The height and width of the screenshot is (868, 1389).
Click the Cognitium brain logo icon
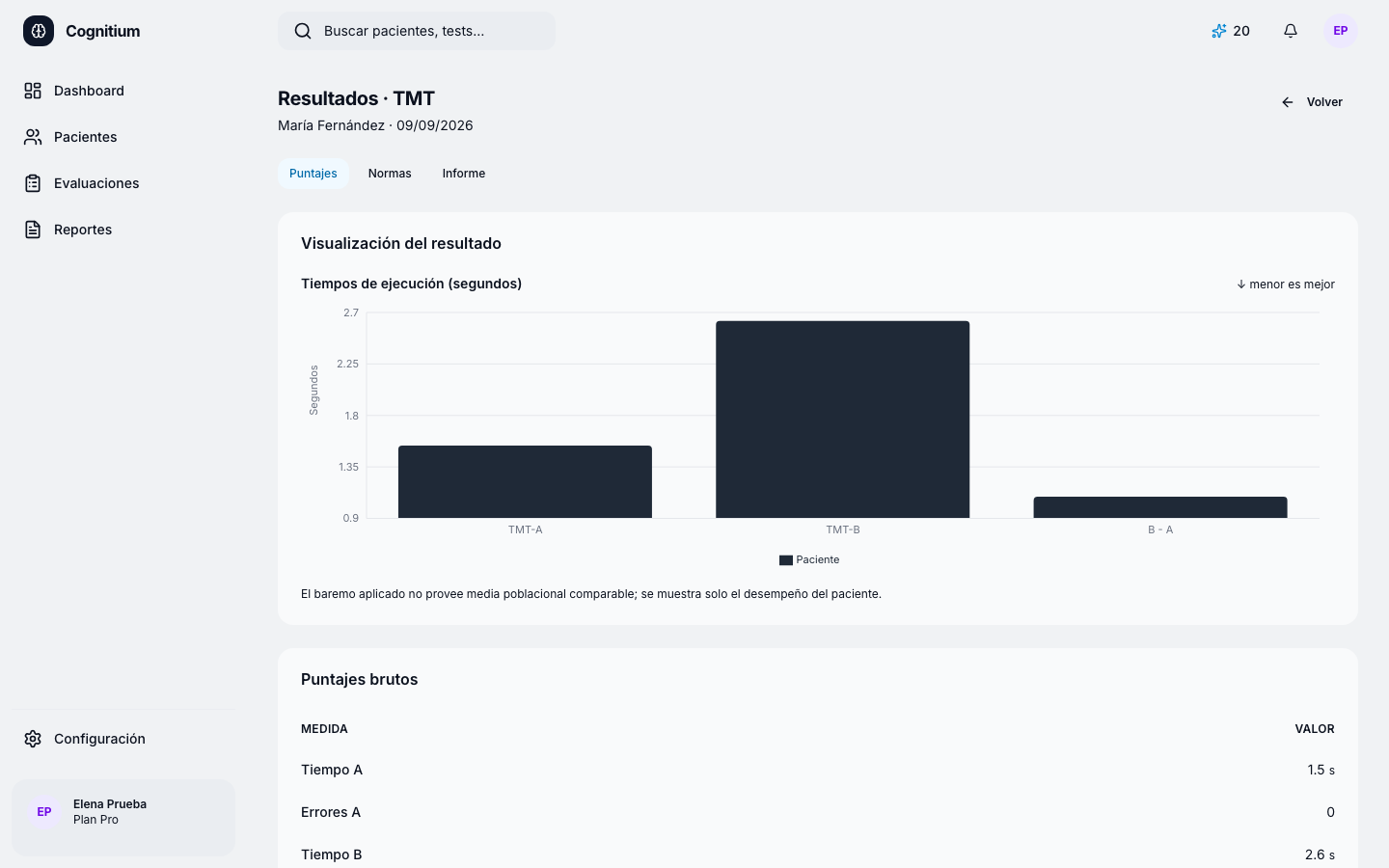(39, 31)
